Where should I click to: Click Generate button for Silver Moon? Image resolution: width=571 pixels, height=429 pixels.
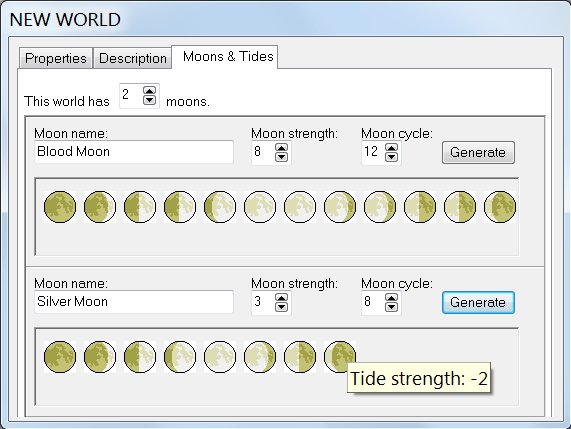tap(478, 303)
